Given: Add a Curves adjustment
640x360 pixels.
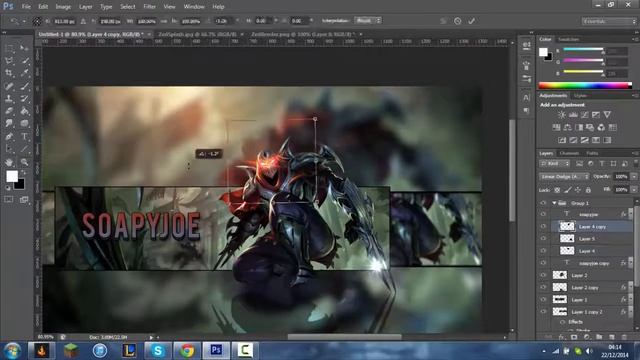Looking at the screenshot, I should [584, 115].
